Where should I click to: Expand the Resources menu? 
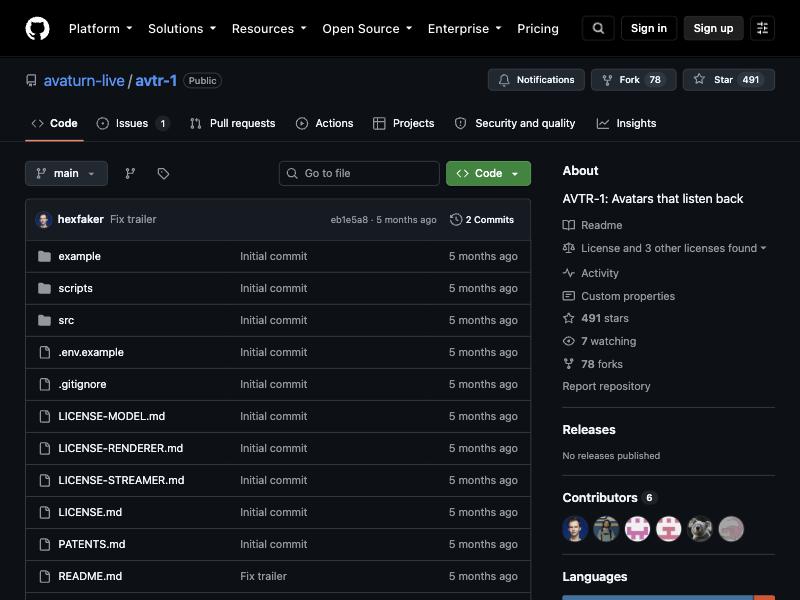(269, 29)
